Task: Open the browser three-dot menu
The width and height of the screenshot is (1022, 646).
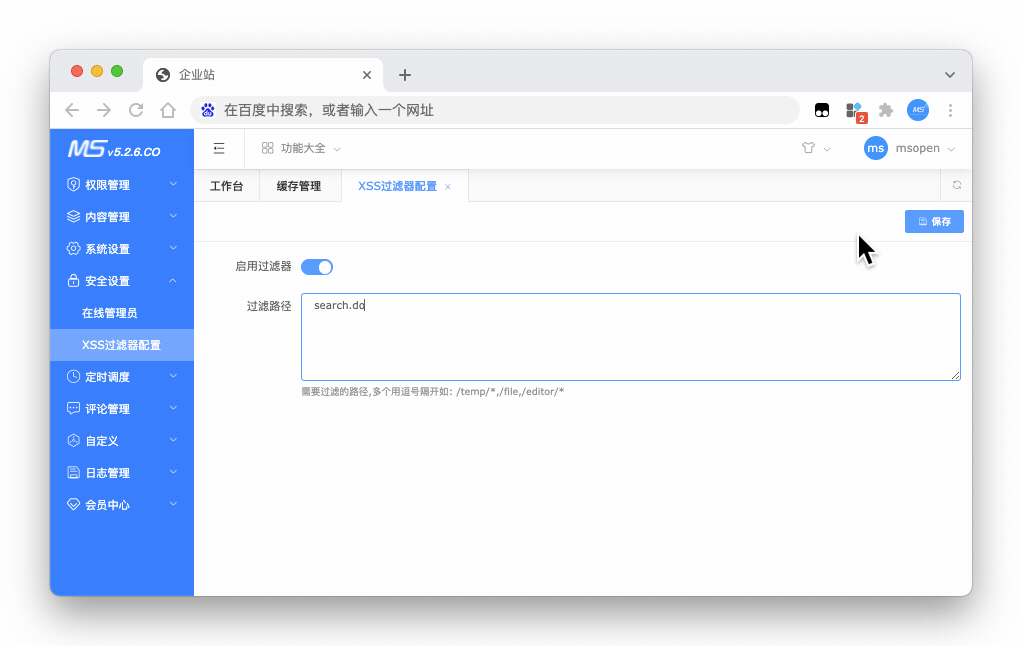Action: [x=950, y=110]
